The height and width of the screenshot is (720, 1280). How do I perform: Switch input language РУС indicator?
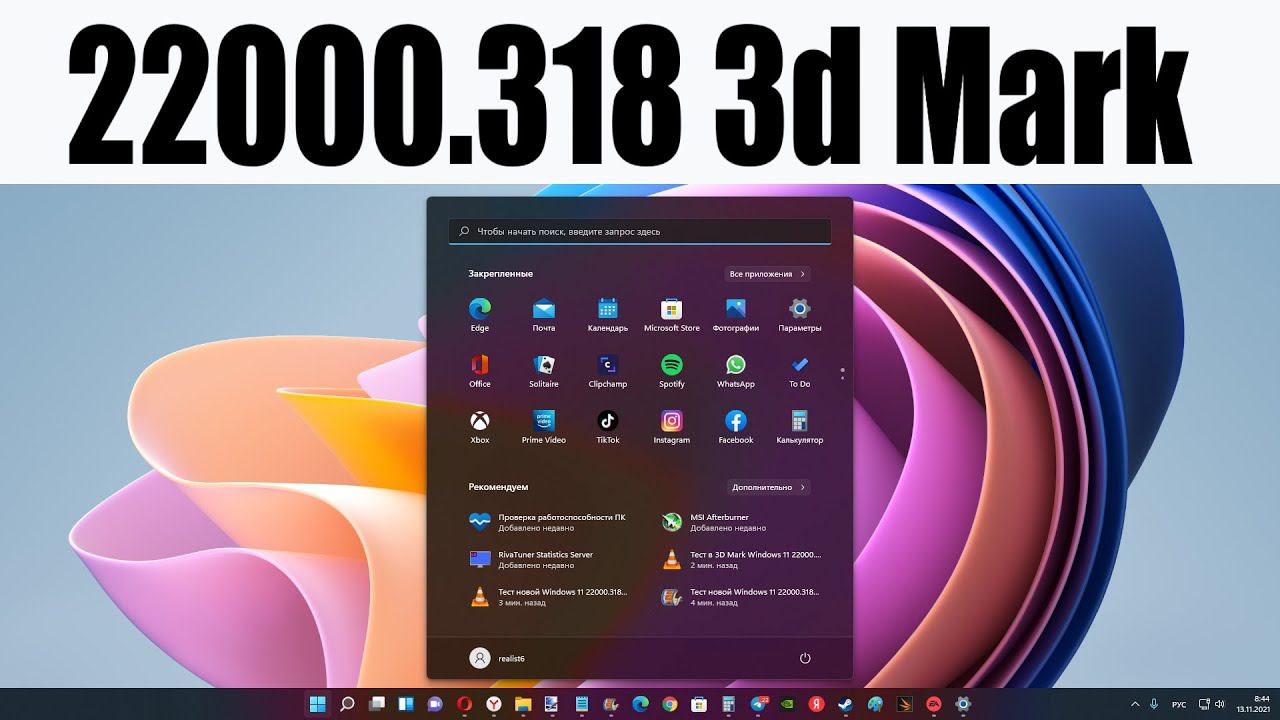pos(1179,704)
